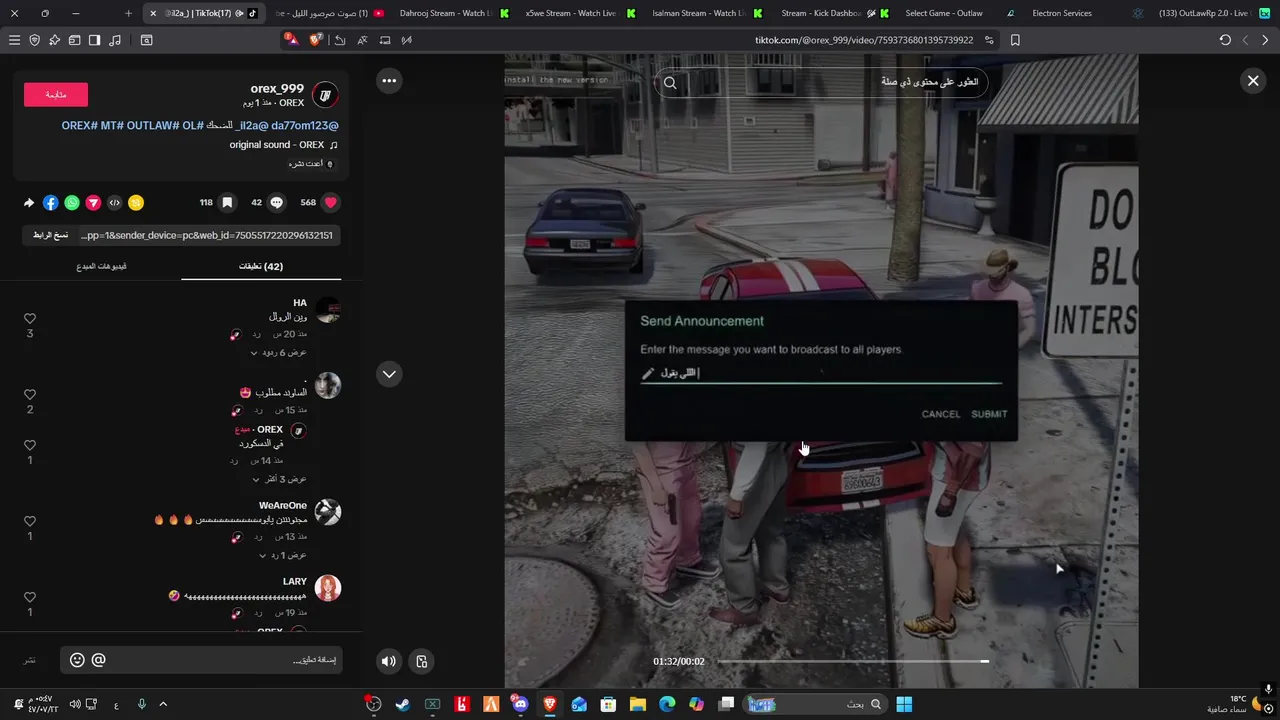Open File Explorer from the taskbar

[x=637, y=704]
